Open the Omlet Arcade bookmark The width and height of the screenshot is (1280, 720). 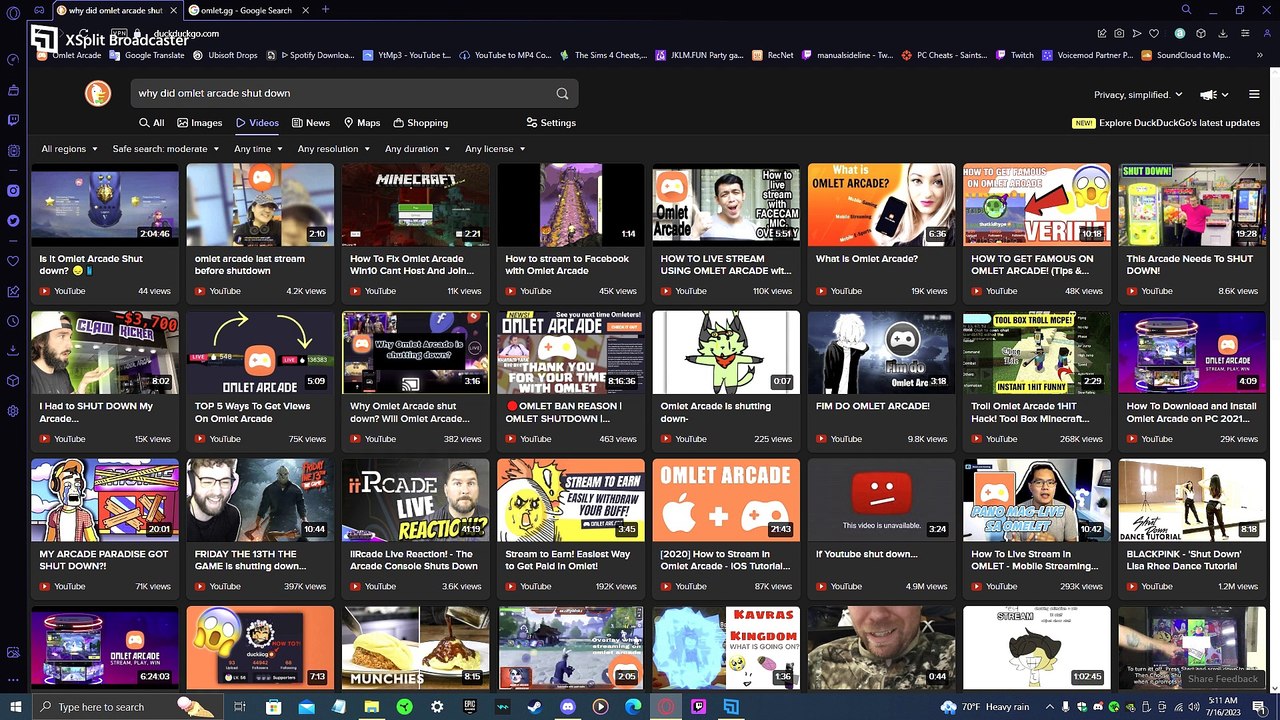[x=69, y=55]
